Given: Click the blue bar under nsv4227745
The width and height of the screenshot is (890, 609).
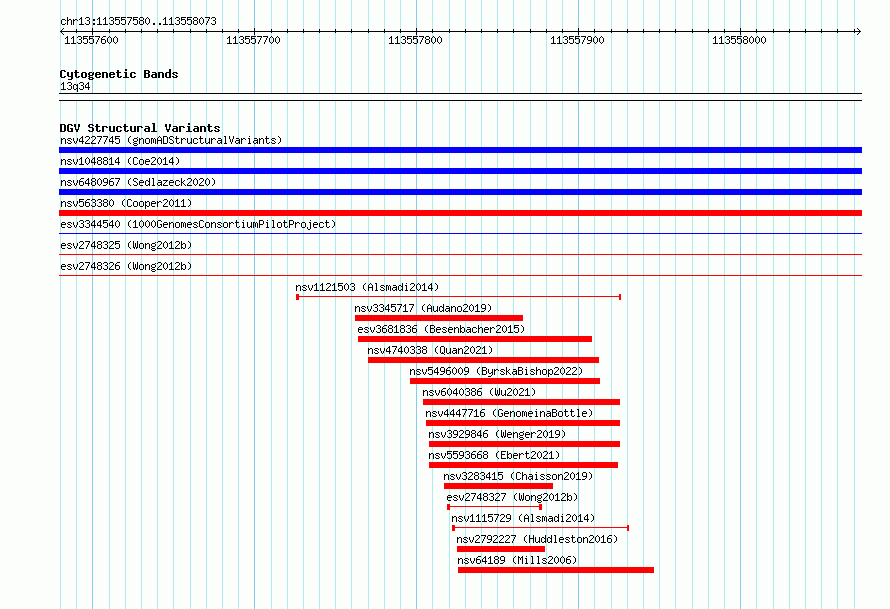Looking at the screenshot, I should pyautogui.click(x=460, y=150).
